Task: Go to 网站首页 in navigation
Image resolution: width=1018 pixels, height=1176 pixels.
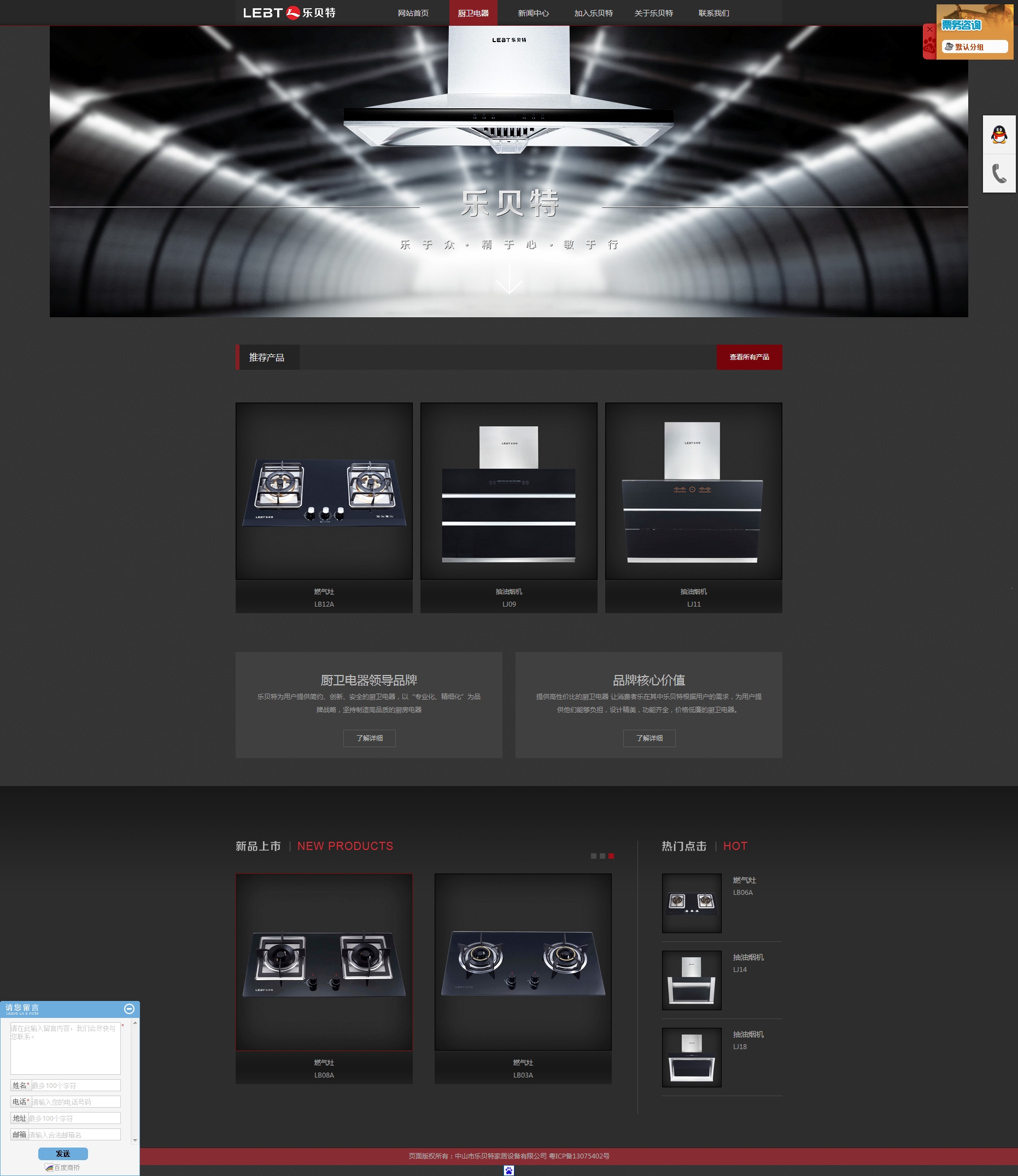Action: point(413,13)
